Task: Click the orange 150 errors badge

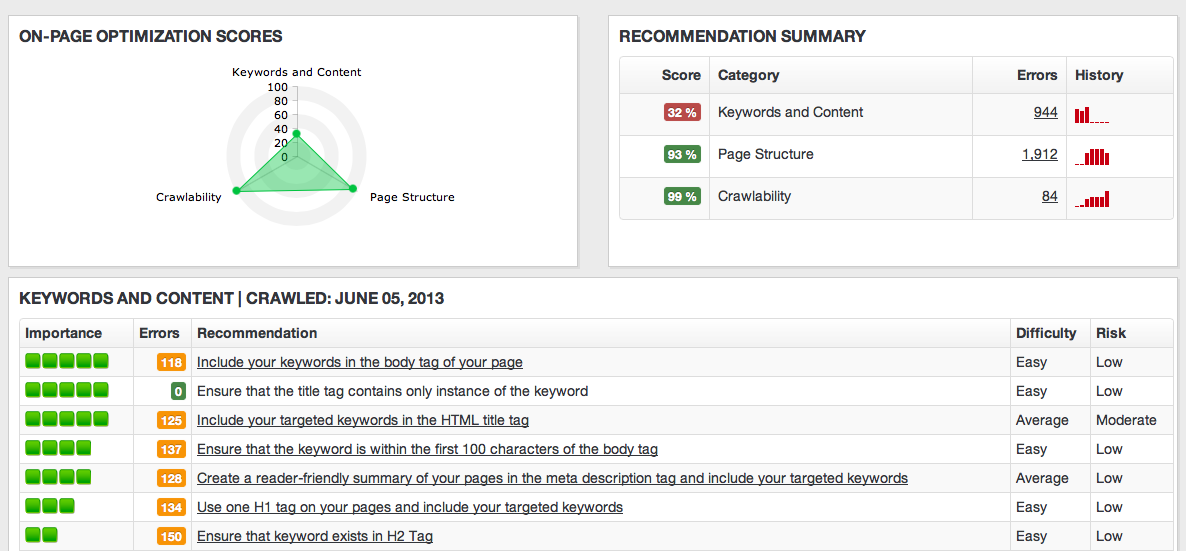Action: pos(171,537)
